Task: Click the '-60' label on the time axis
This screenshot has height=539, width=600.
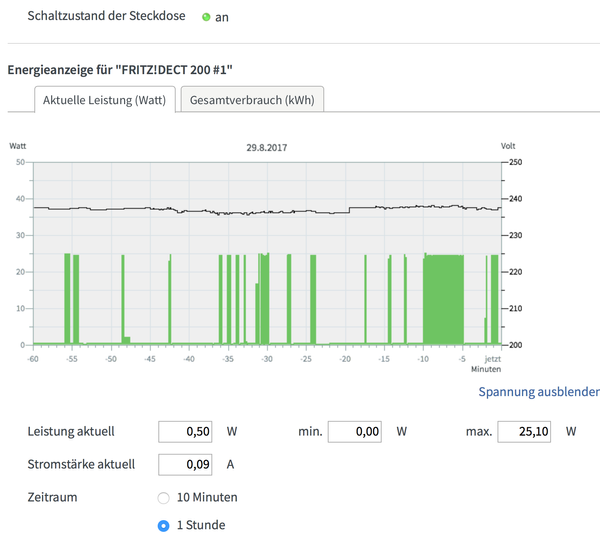Action: click(32, 358)
